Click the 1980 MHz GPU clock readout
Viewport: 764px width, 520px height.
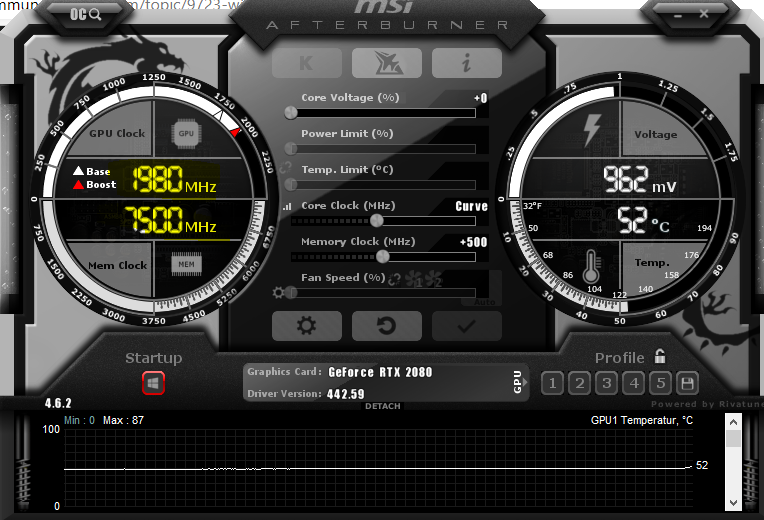tap(174, 179)
